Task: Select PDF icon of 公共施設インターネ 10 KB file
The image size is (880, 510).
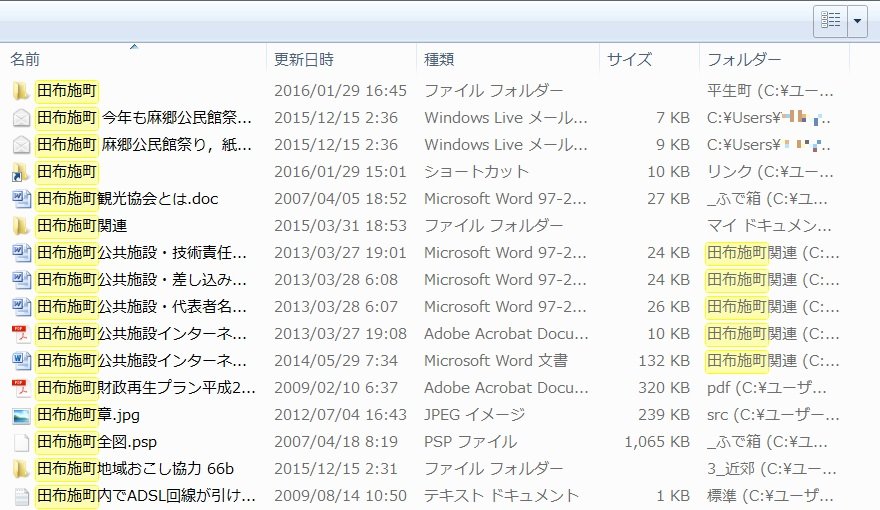Action: click(21, 333)
